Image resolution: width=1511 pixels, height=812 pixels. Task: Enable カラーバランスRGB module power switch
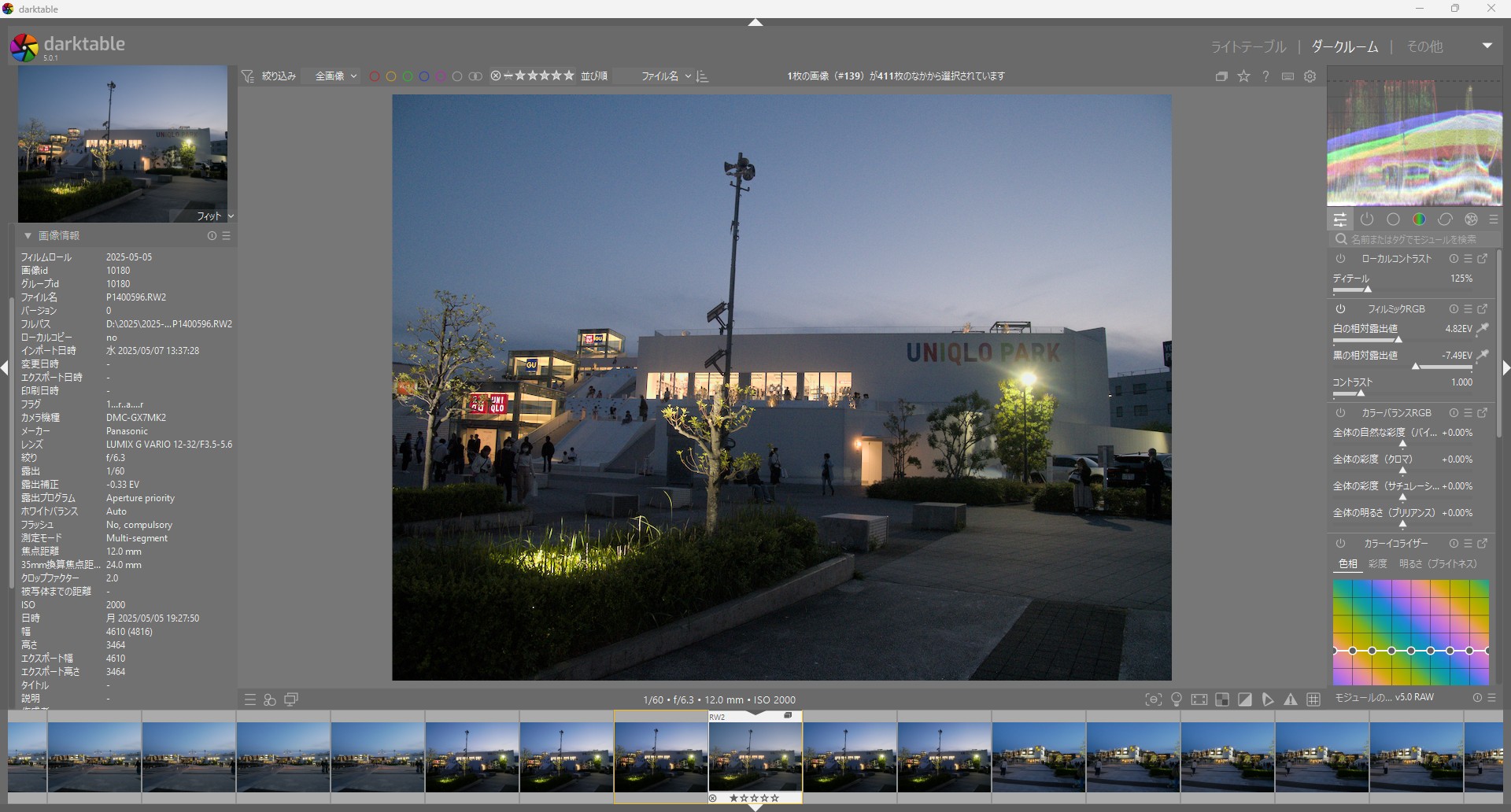pyautogui.click(x=1341, y=413)
